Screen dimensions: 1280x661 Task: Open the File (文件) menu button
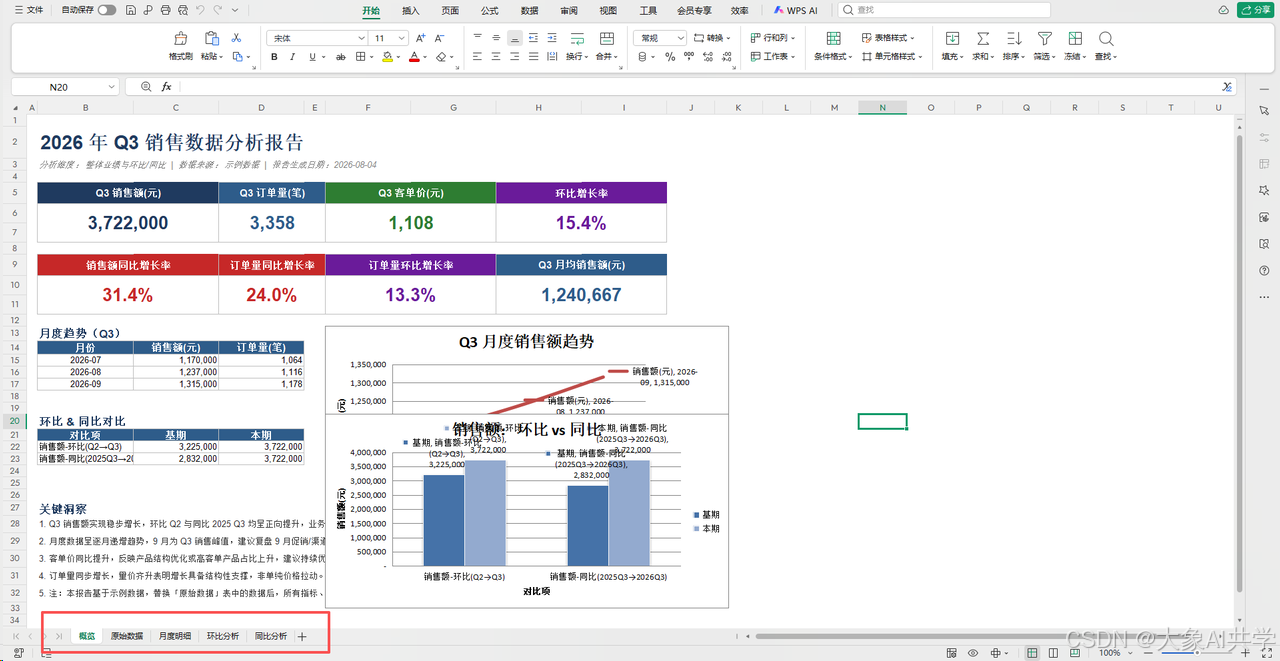coord(29,10)
